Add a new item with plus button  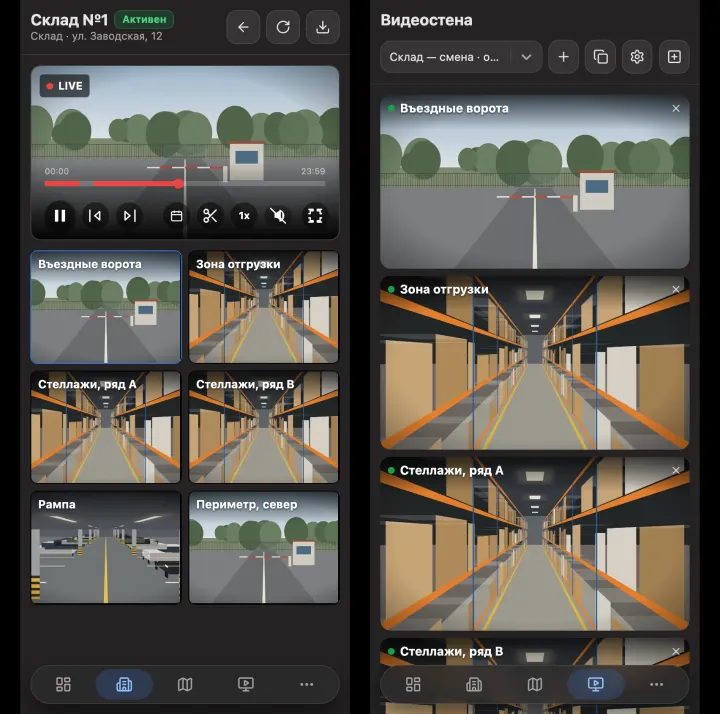click(x=563, y=57)
